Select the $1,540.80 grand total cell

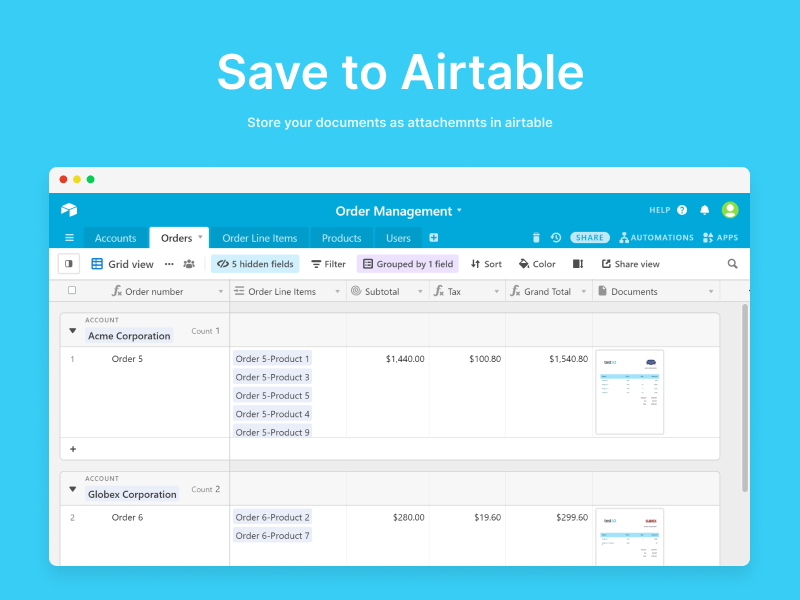tap(549, 392)
